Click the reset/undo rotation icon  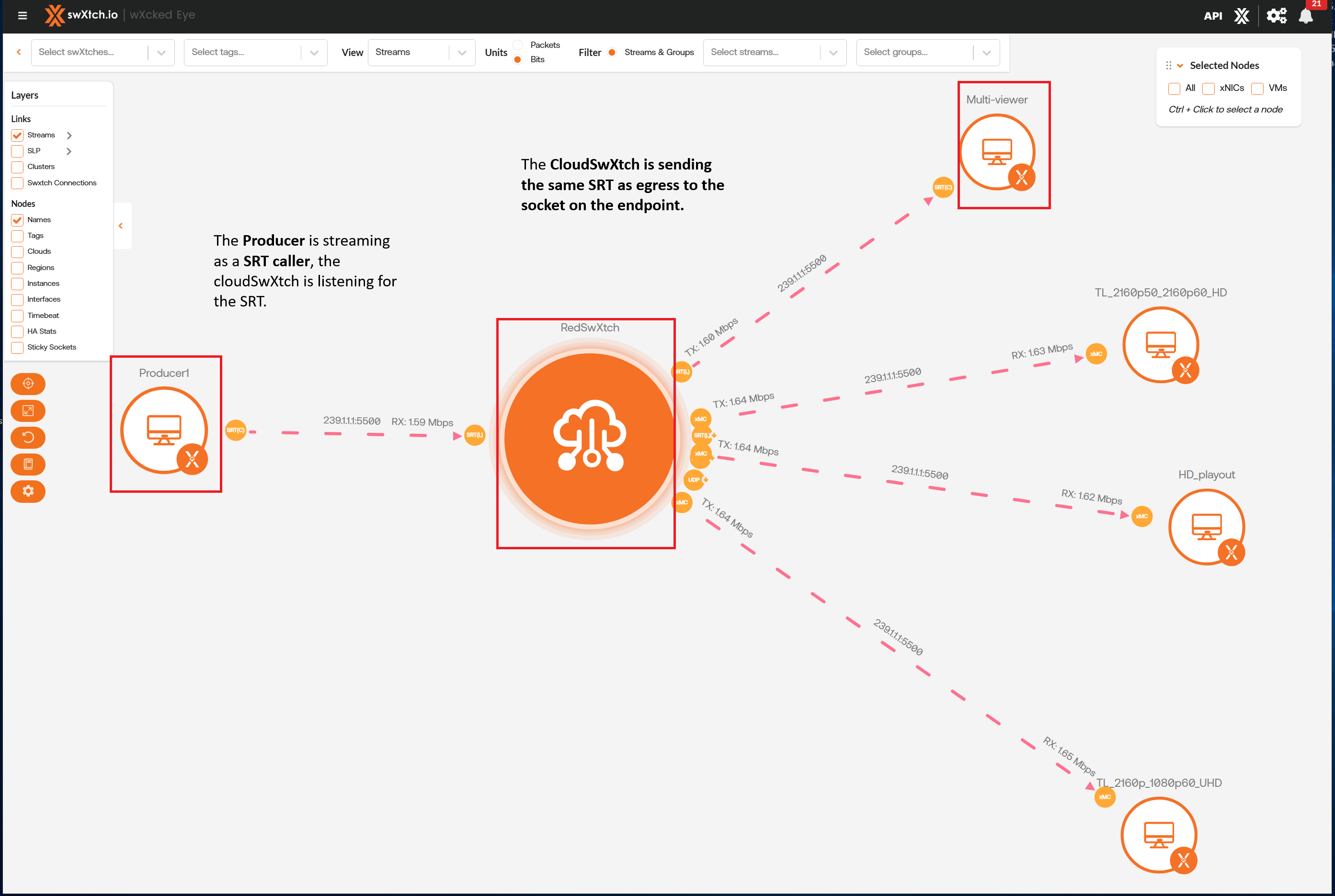click(27, 438)
